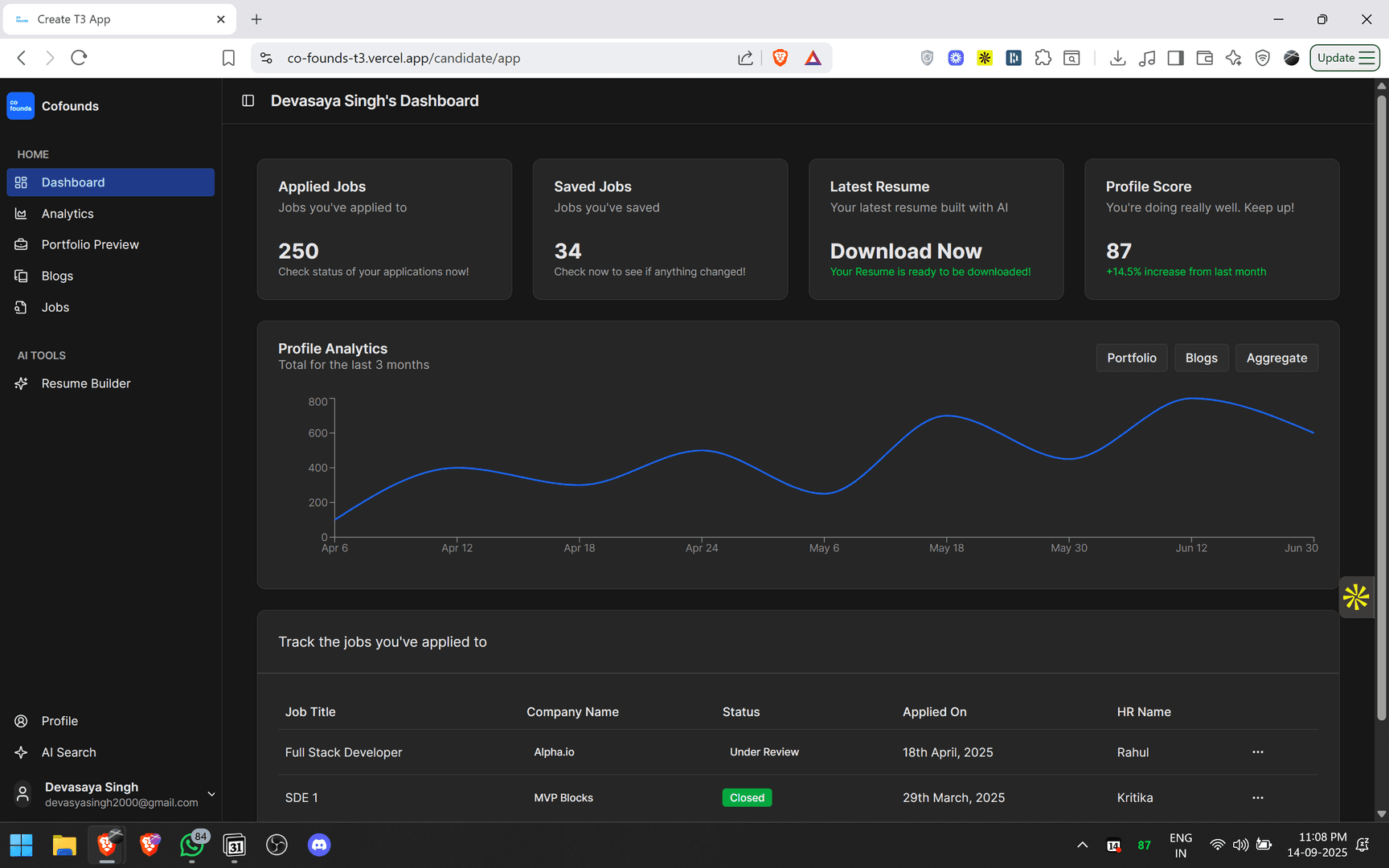The height and width of the screenshot is (868, 1389).
Task: Click the Cofounds logo
Action: (x=21, y=106)
